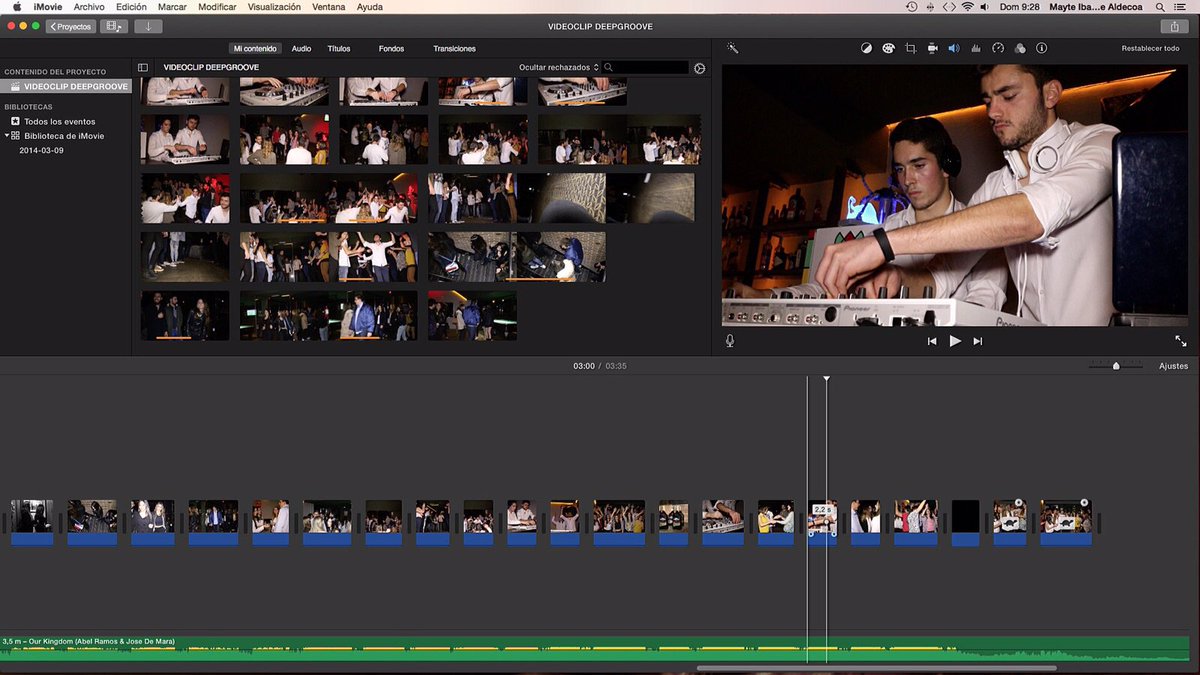Click the browser search field
Screen dimensions: 1200x675
click(646, 67)
